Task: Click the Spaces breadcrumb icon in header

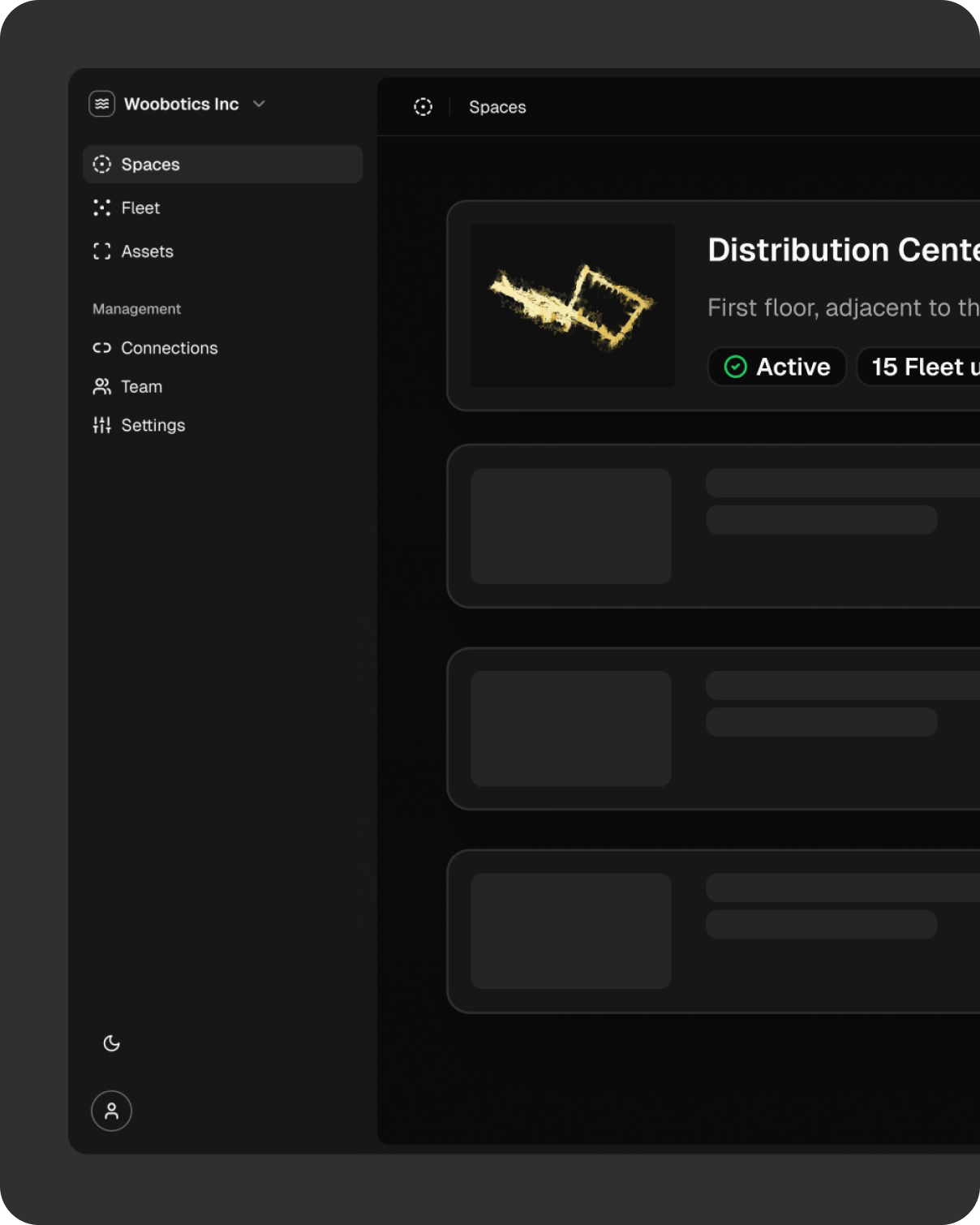Action: pos(423,107)
